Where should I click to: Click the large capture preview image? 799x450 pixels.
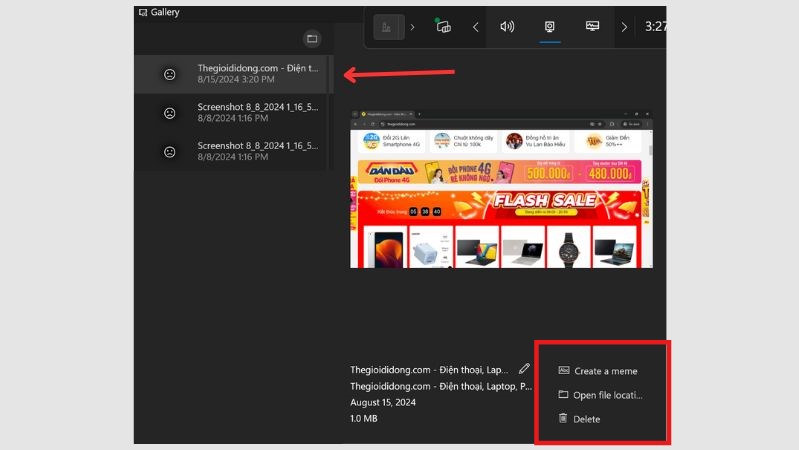coord(501,189)
